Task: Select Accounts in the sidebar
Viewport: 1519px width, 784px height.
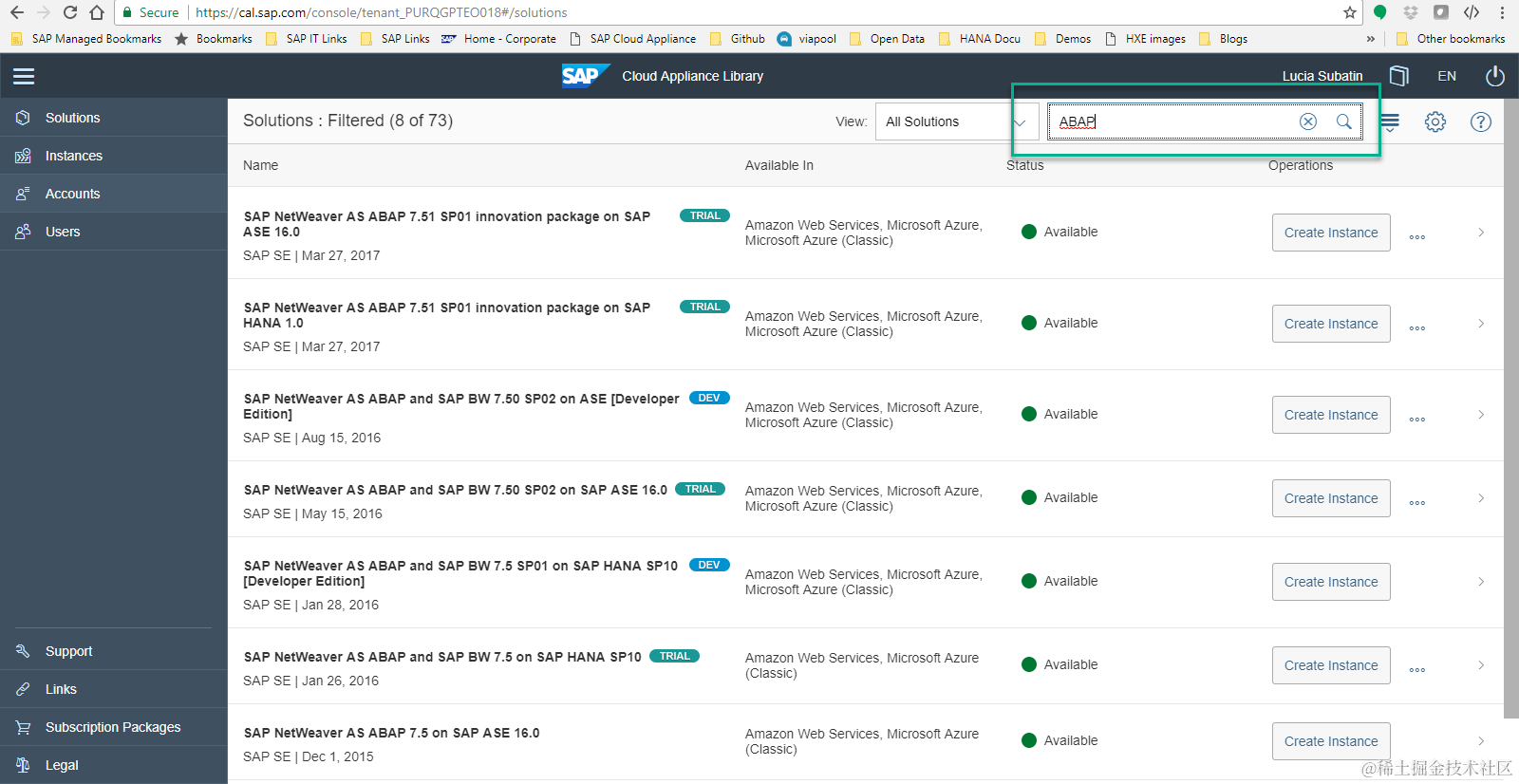Action: (114, 194)
